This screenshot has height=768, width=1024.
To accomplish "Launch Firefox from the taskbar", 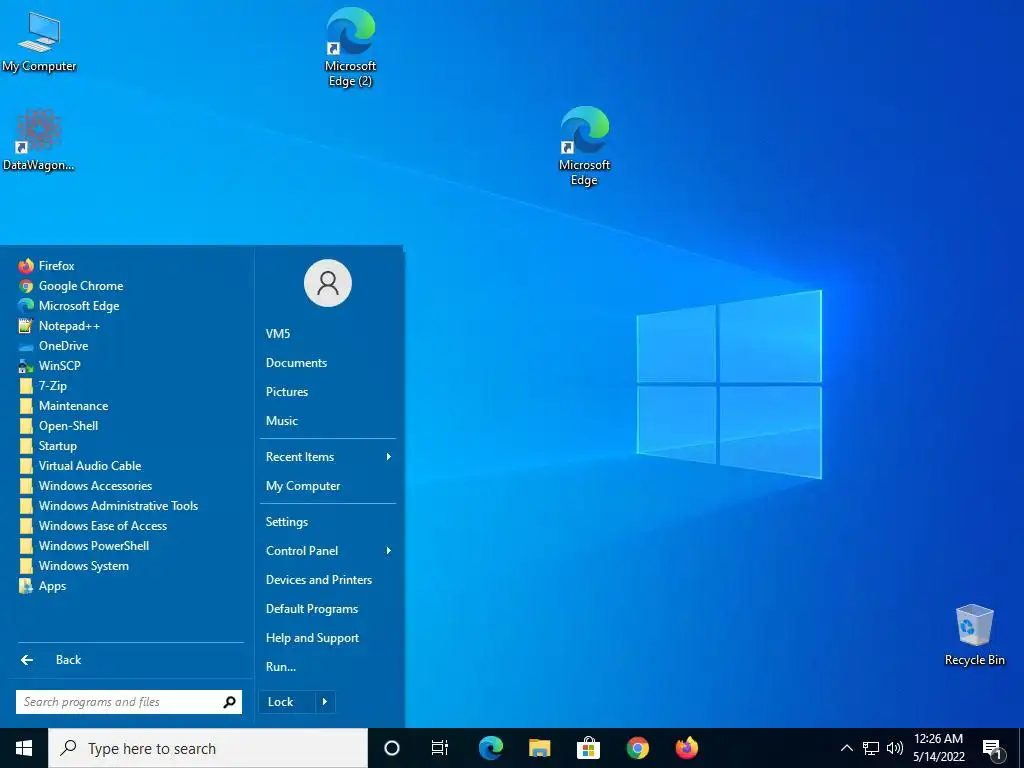I will click(x=686, y=748).
